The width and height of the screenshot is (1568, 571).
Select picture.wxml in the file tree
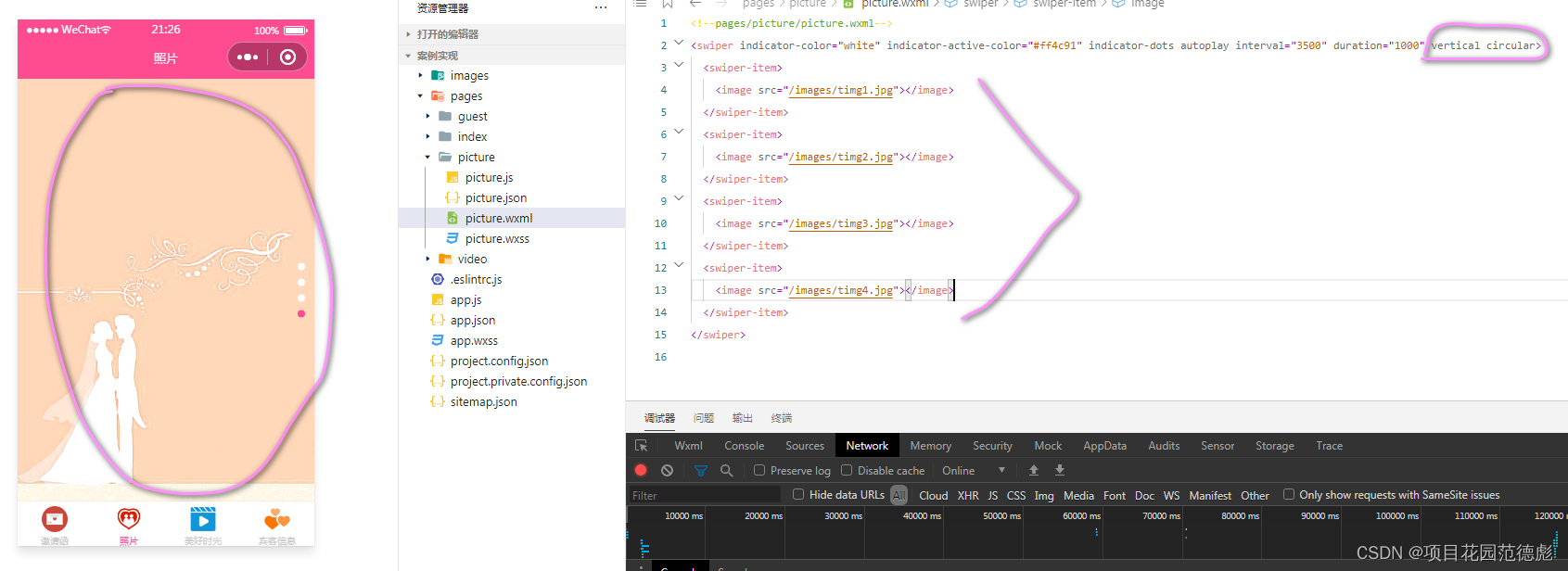click(499, 218)
